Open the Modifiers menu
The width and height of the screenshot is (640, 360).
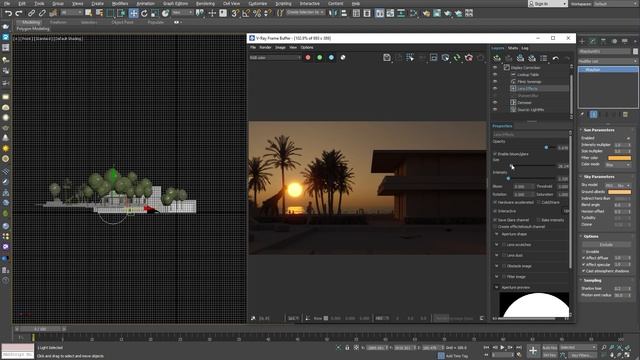120,3
